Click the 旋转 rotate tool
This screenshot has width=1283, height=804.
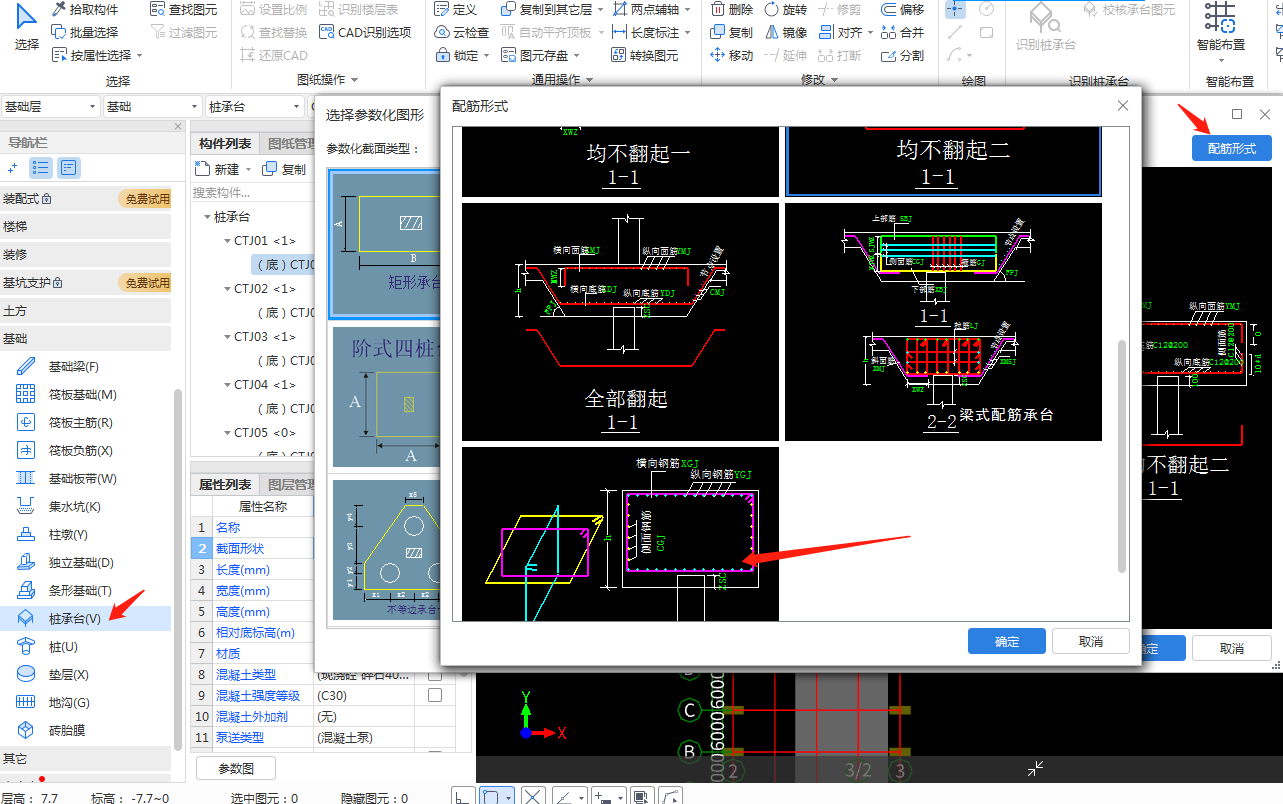786,9
